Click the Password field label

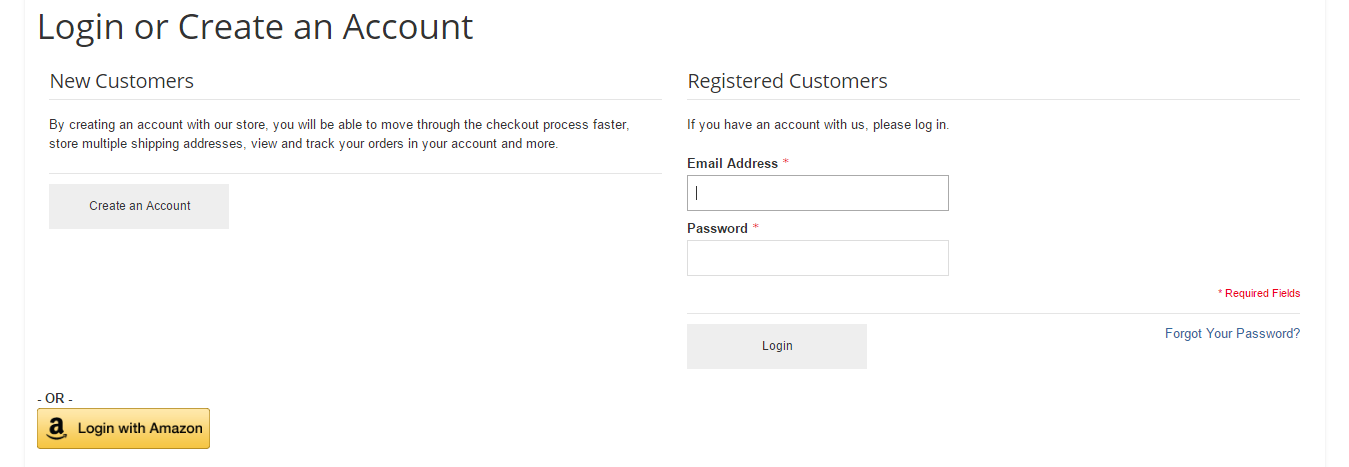(717, 229)
